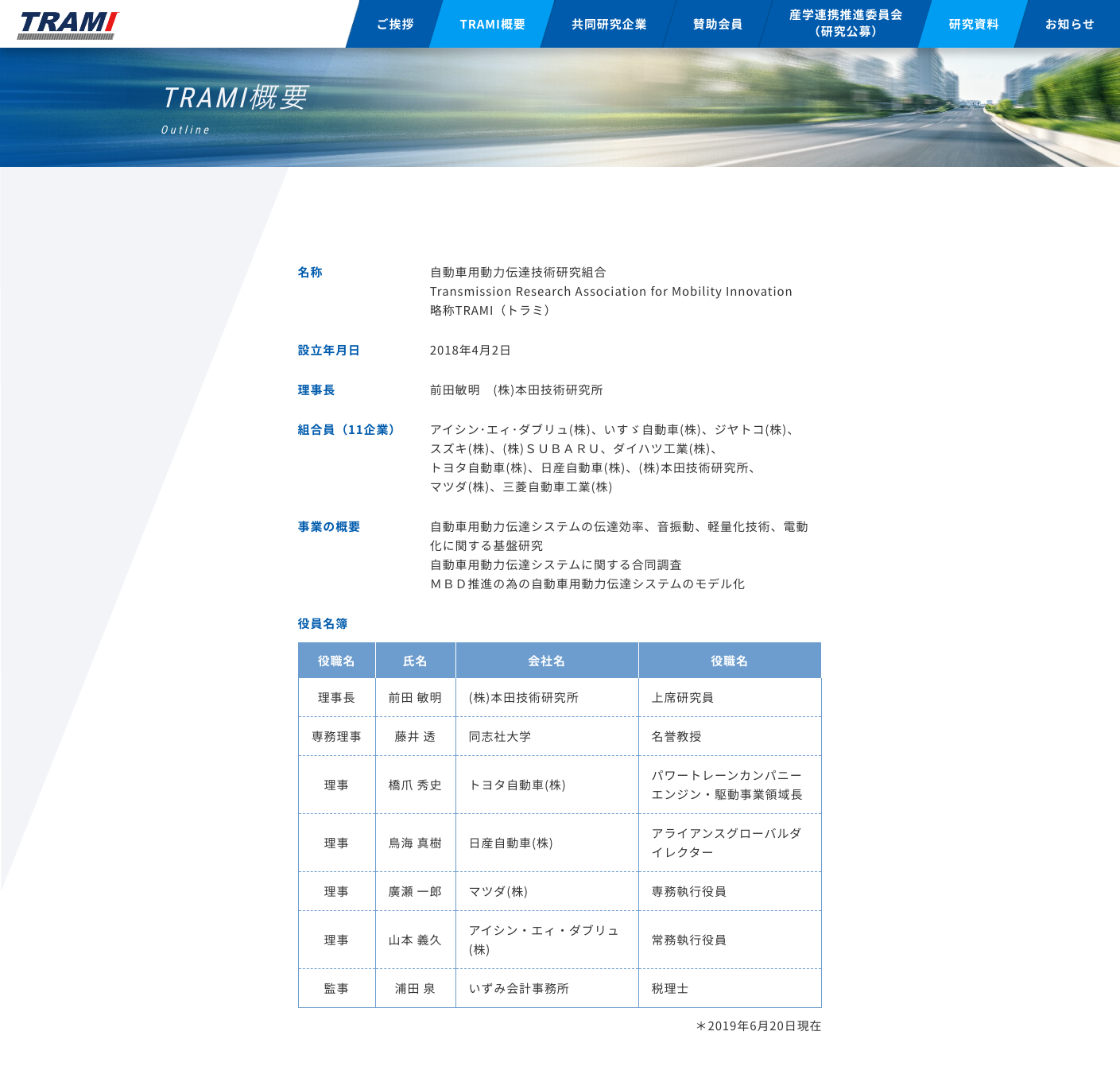This screenshot has height=1074, width=1120.
Task: Click the アライアンスグローバルダイレクター cell
Action: coord(730,843)
